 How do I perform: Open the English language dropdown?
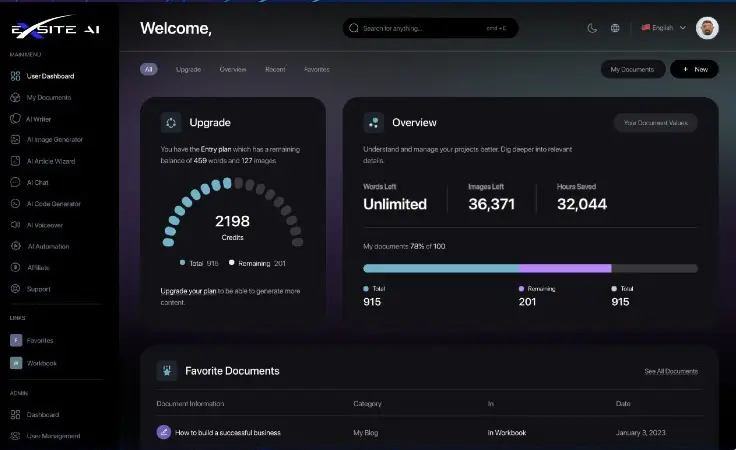(x=664, y=28)
